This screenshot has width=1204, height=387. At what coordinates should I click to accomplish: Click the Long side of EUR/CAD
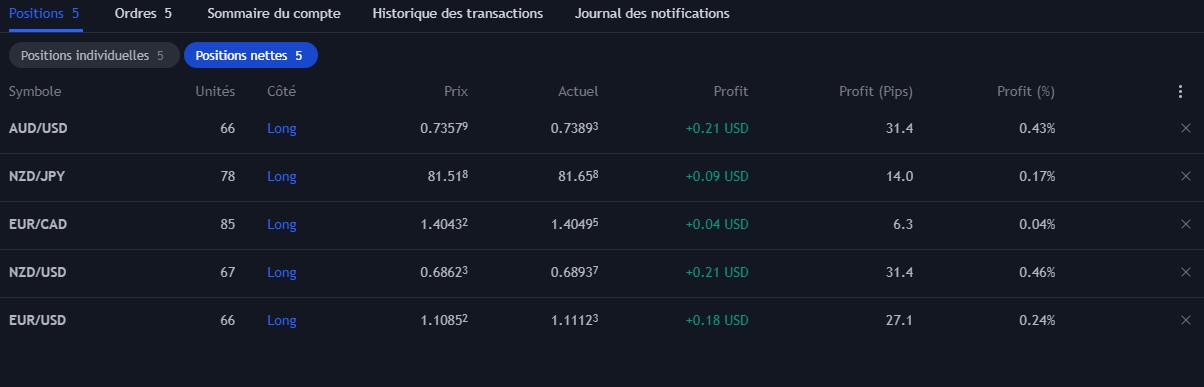(x=282, y=224)
